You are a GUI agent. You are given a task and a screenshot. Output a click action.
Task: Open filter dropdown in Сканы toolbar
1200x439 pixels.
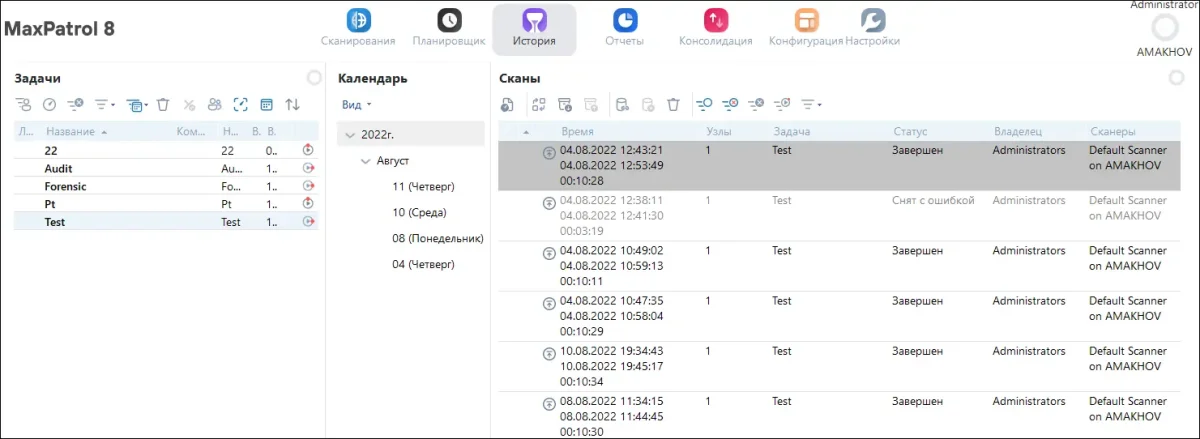pyautogui.click(x=811, y=104)
